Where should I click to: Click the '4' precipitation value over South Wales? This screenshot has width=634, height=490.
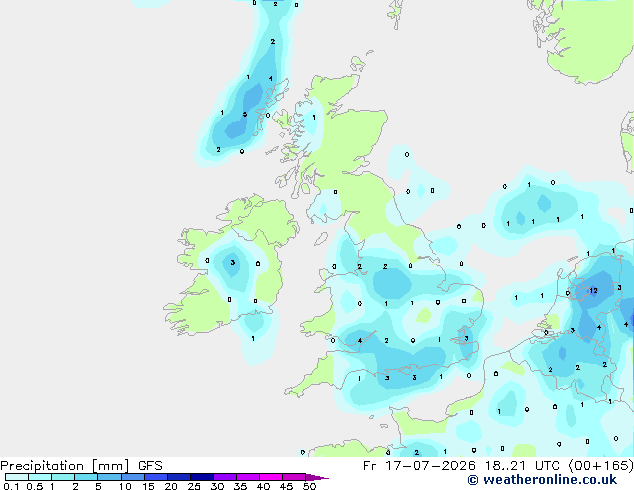click(360, 340)
